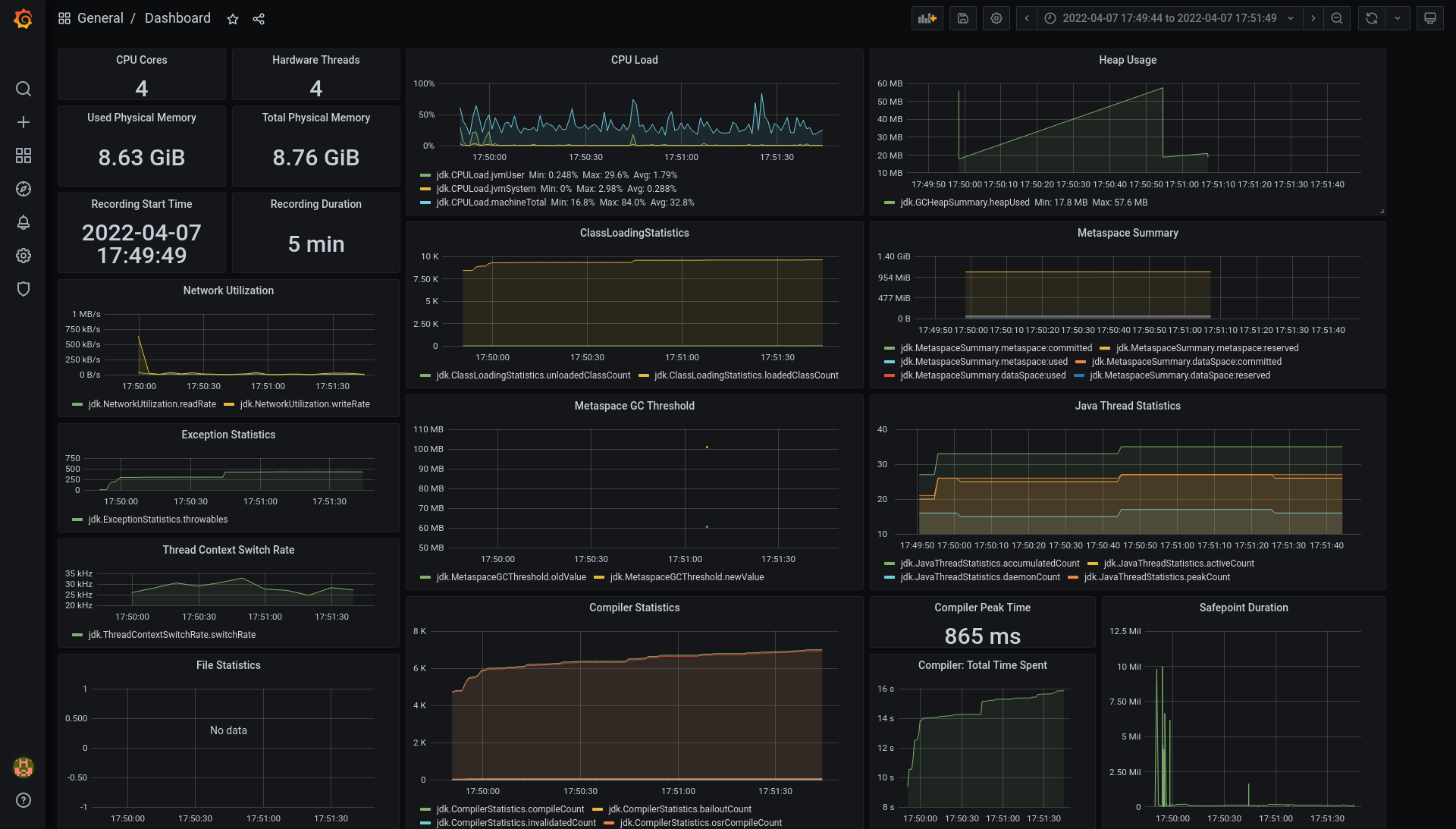Navigate to General in the breadcrumb
This screenshot has width=1456, height=829.
click(x=101, y=17)
